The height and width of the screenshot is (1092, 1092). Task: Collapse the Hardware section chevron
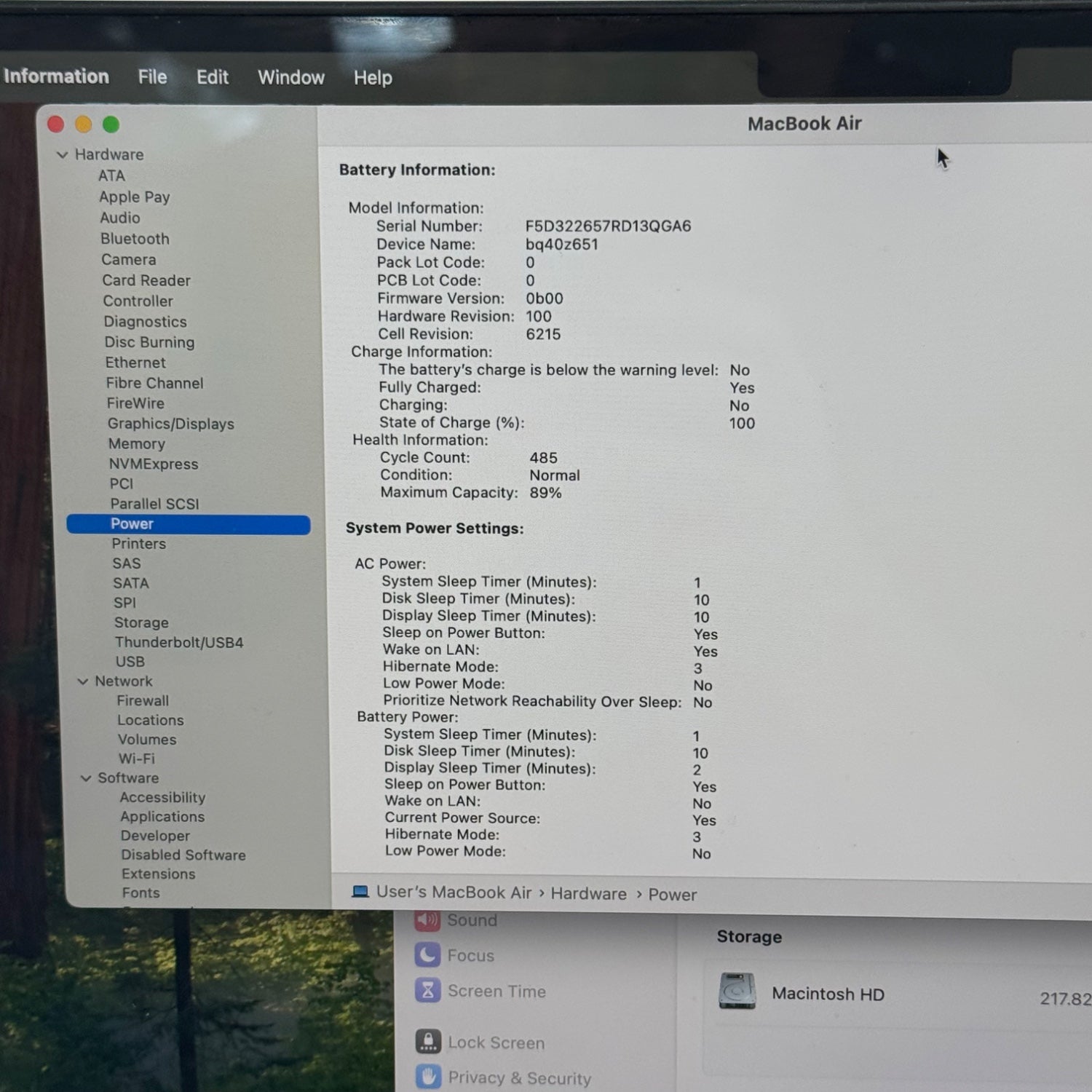click(63, 154)
